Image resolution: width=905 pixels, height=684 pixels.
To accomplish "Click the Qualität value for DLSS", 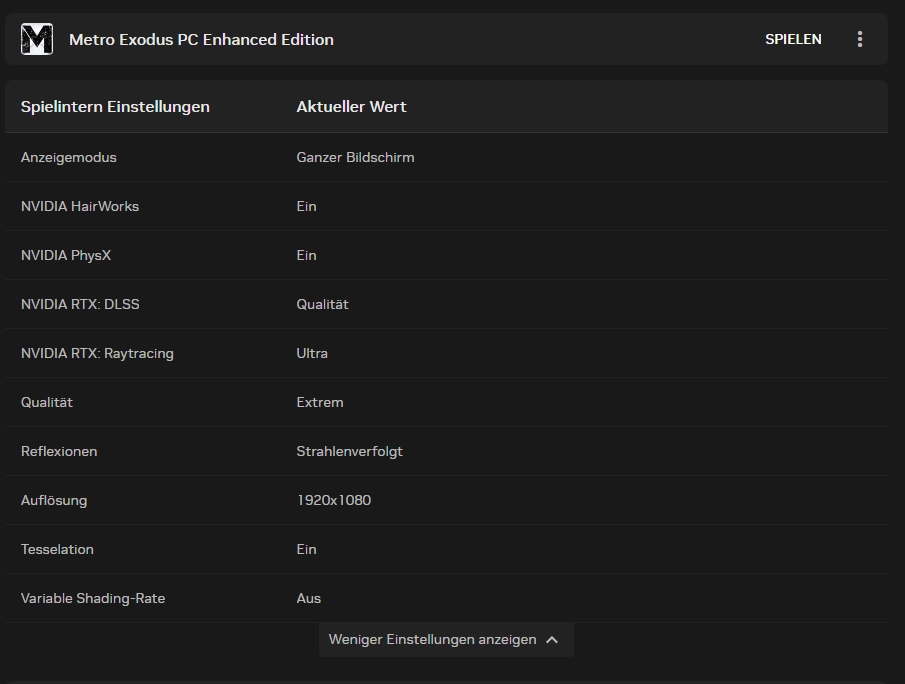I will click(x=323, y=304).
